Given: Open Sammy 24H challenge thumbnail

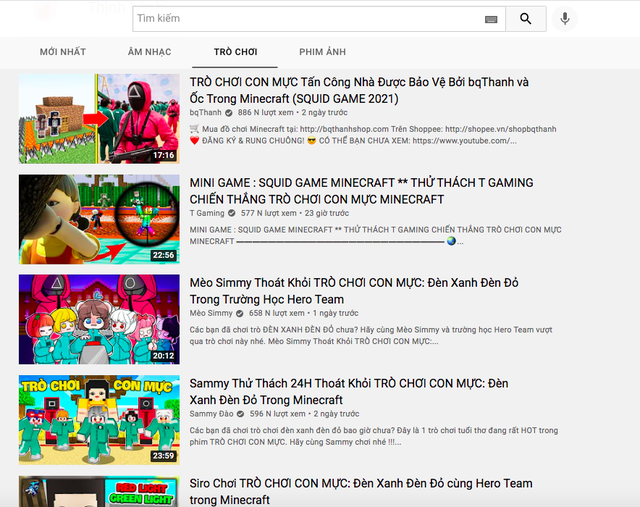Looking at the screenshot, I should click(99, 420).
